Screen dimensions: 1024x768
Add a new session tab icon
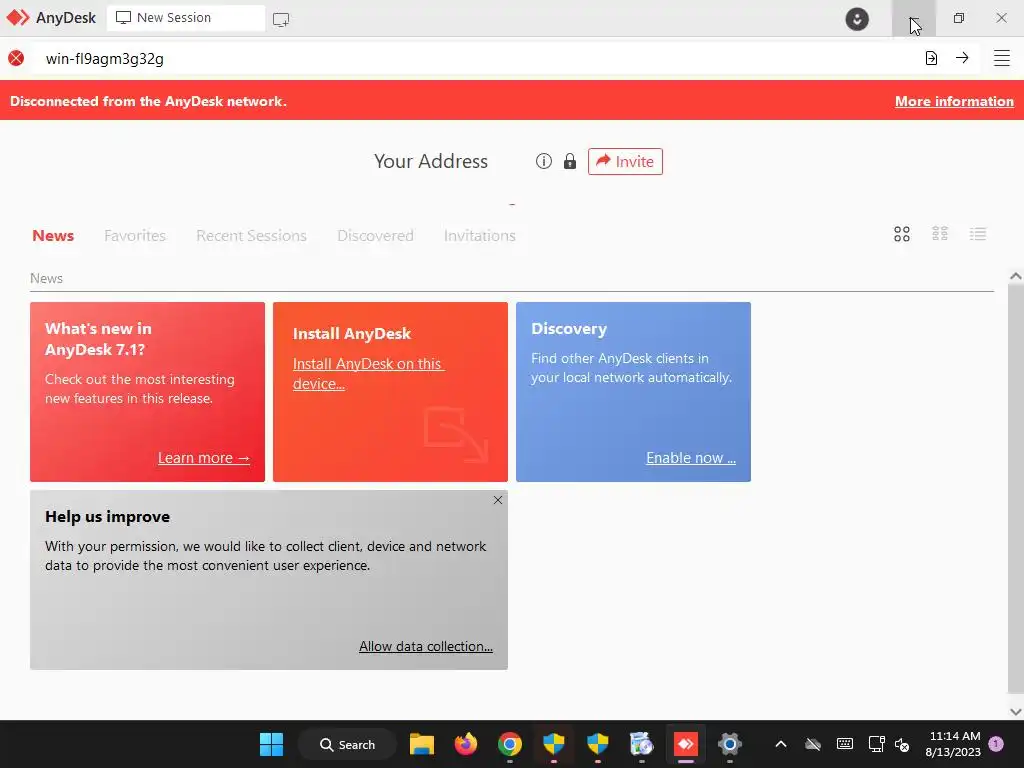coord(281,19)
